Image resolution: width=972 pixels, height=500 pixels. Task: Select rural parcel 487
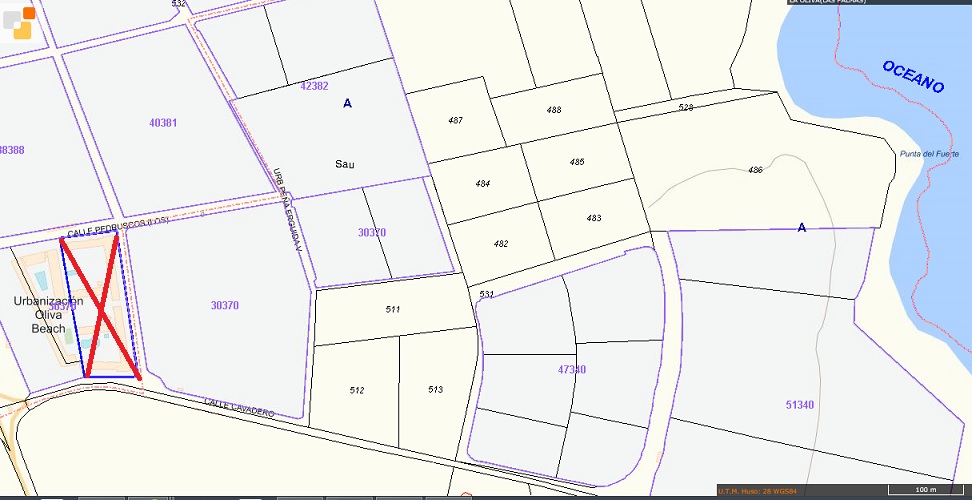click(455, 120)
